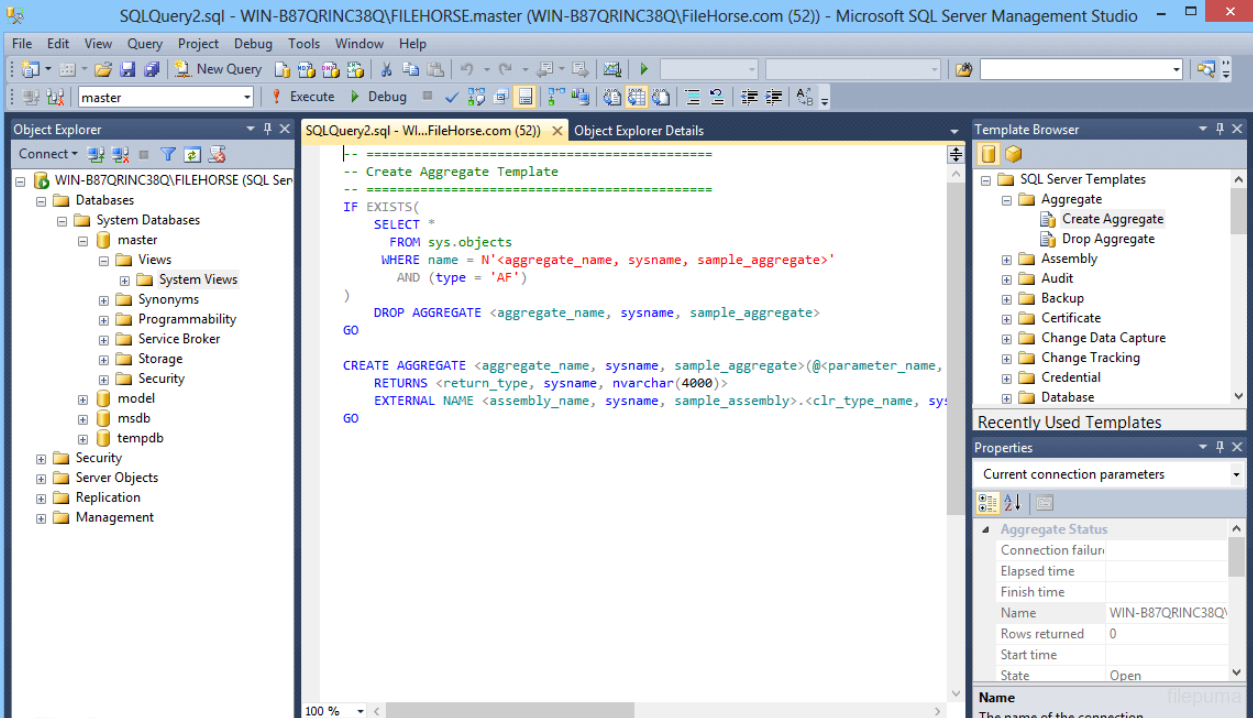Click the Execute query button
Viewport: 1253px width, 718px height.
[303, 97]
